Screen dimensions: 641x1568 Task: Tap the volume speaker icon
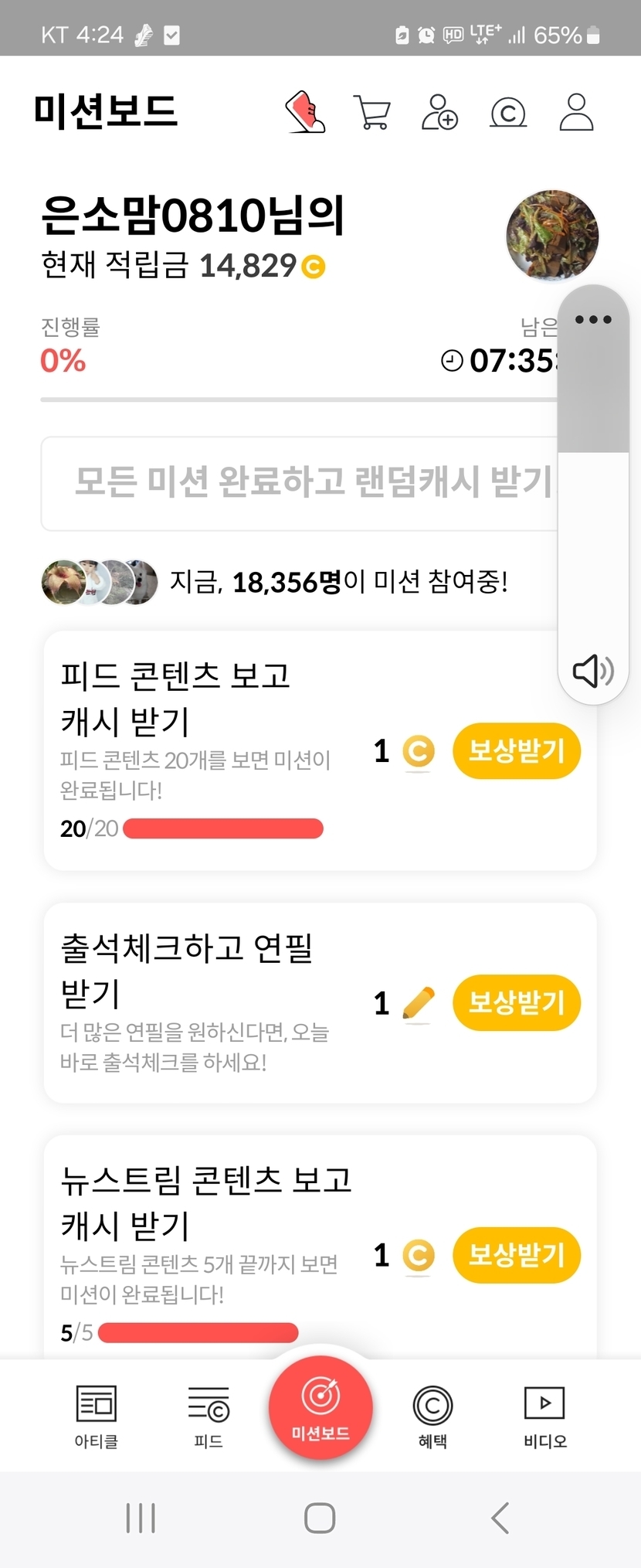(x=592, y=670)
